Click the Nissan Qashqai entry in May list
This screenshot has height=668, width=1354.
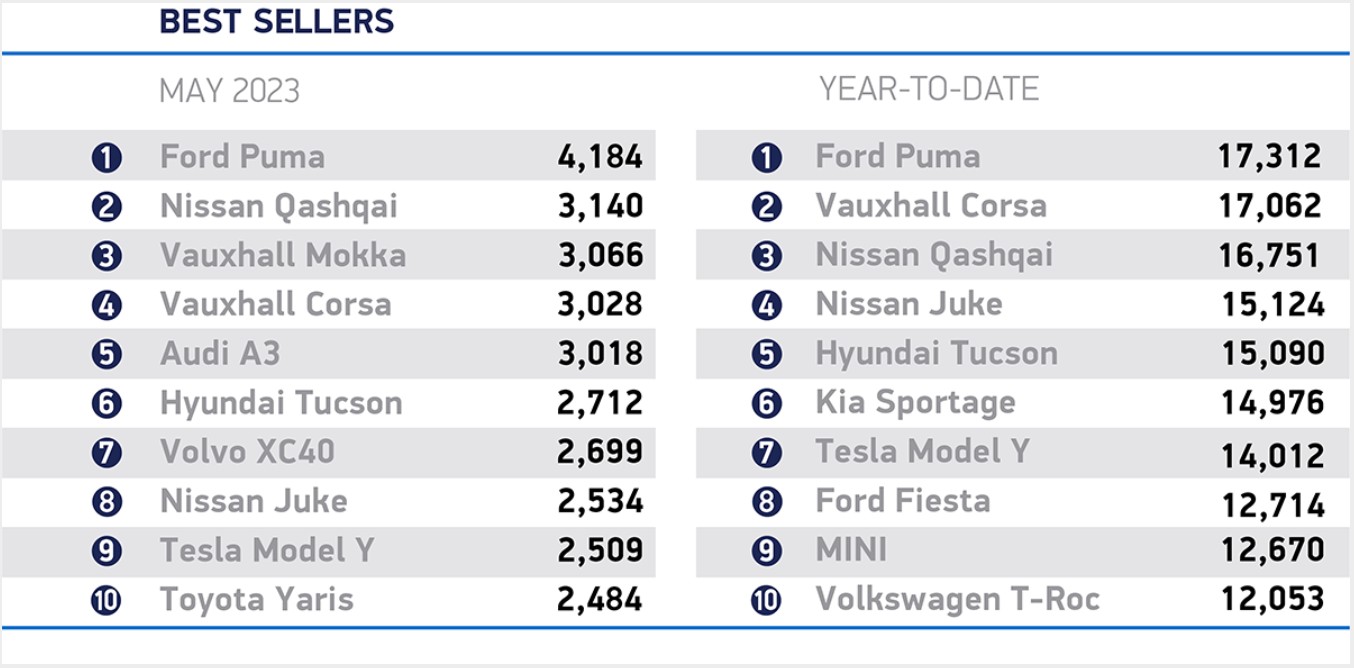tap(279, 206)
